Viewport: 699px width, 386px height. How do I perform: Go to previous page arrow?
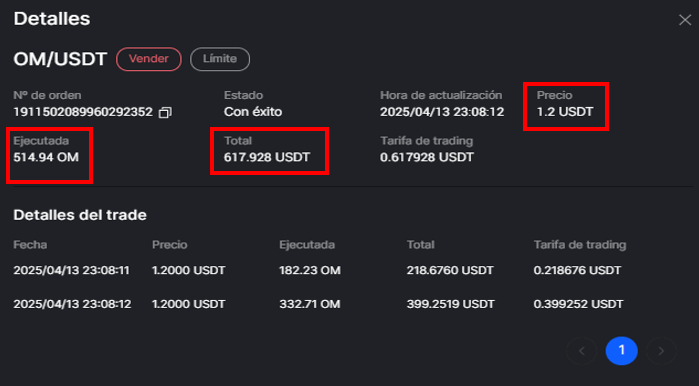click(x=582, y=351)
